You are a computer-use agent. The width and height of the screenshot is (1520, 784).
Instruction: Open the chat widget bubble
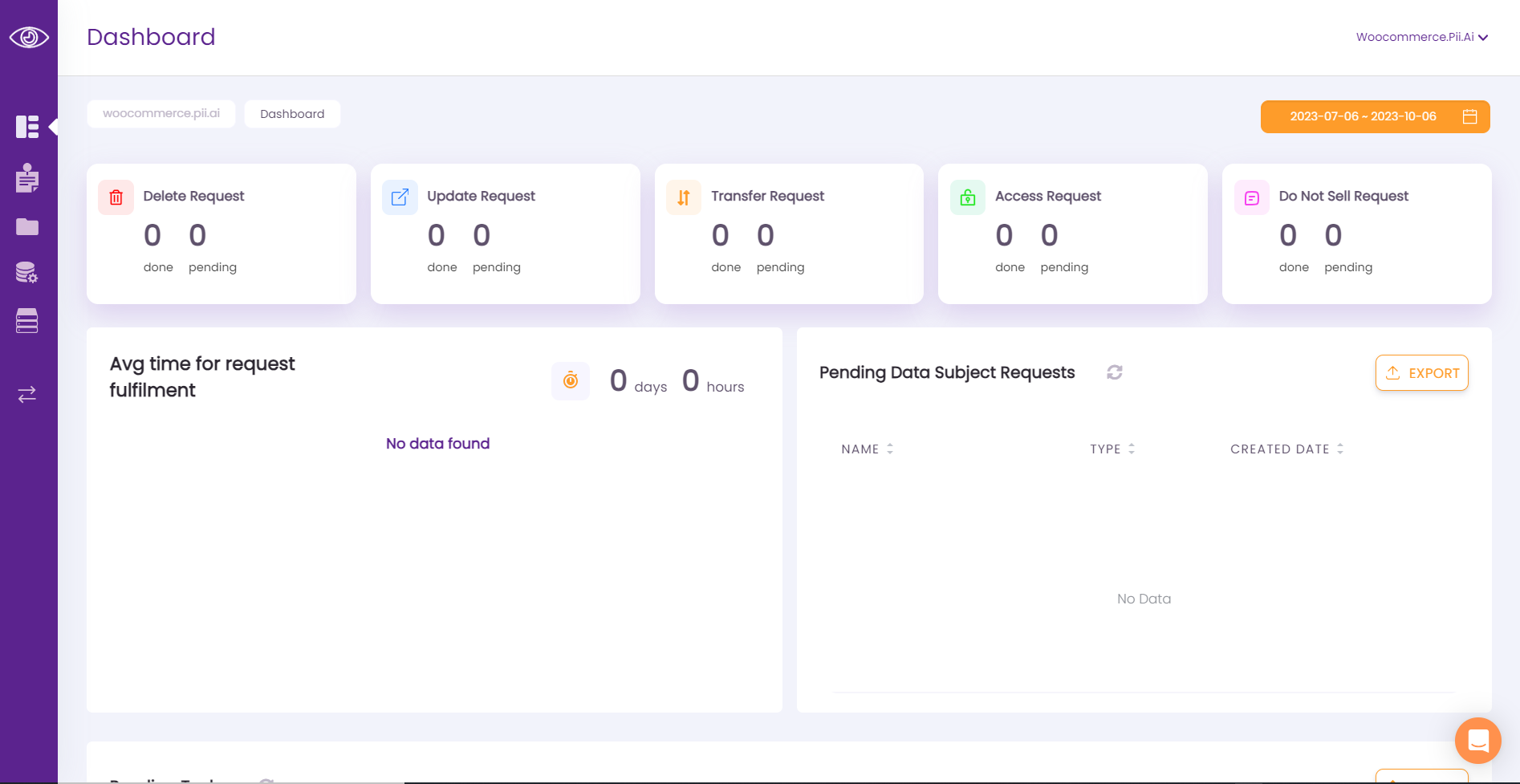(1478, 741)
